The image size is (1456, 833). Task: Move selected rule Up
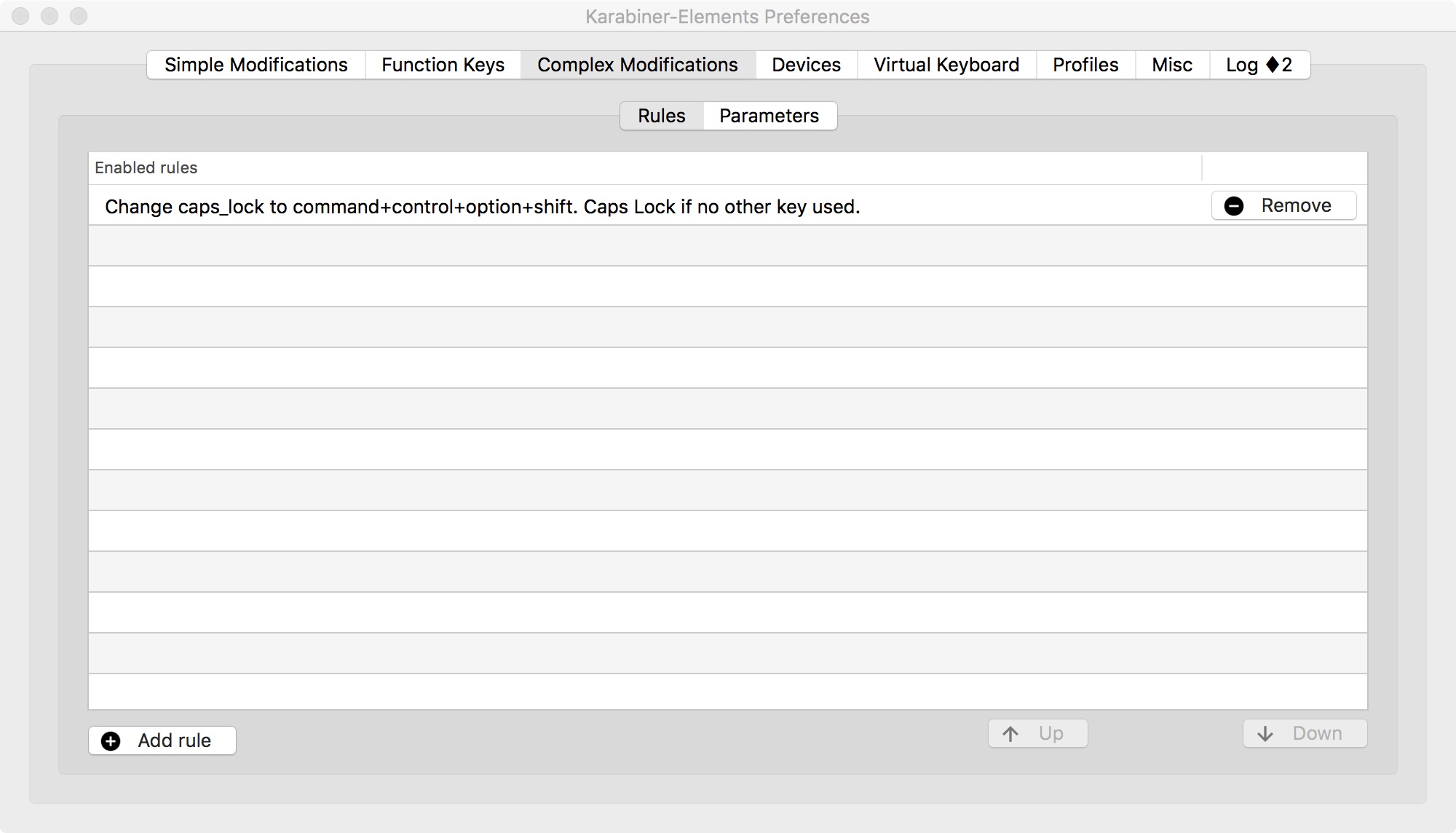pyautogui.click(x=1035, y=732)
